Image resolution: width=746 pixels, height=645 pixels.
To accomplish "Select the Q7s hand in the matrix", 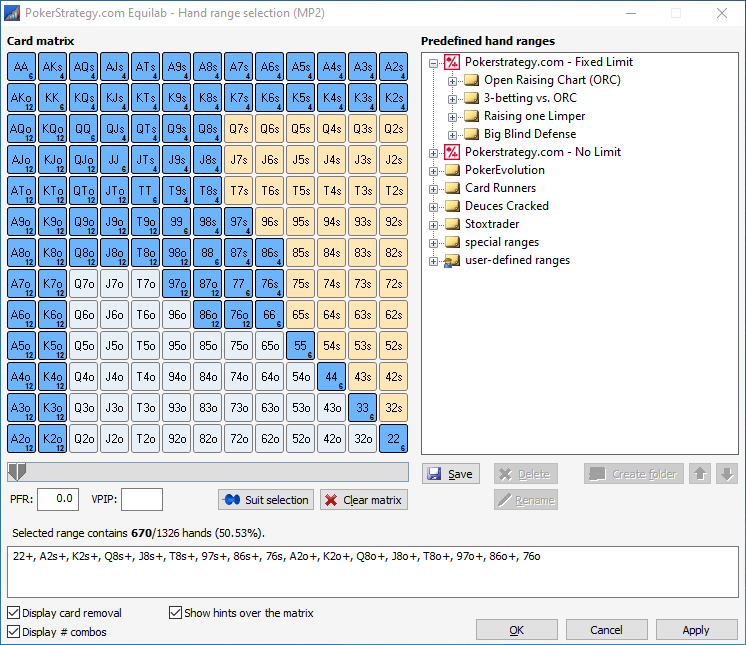I will (x=238, y=128).
